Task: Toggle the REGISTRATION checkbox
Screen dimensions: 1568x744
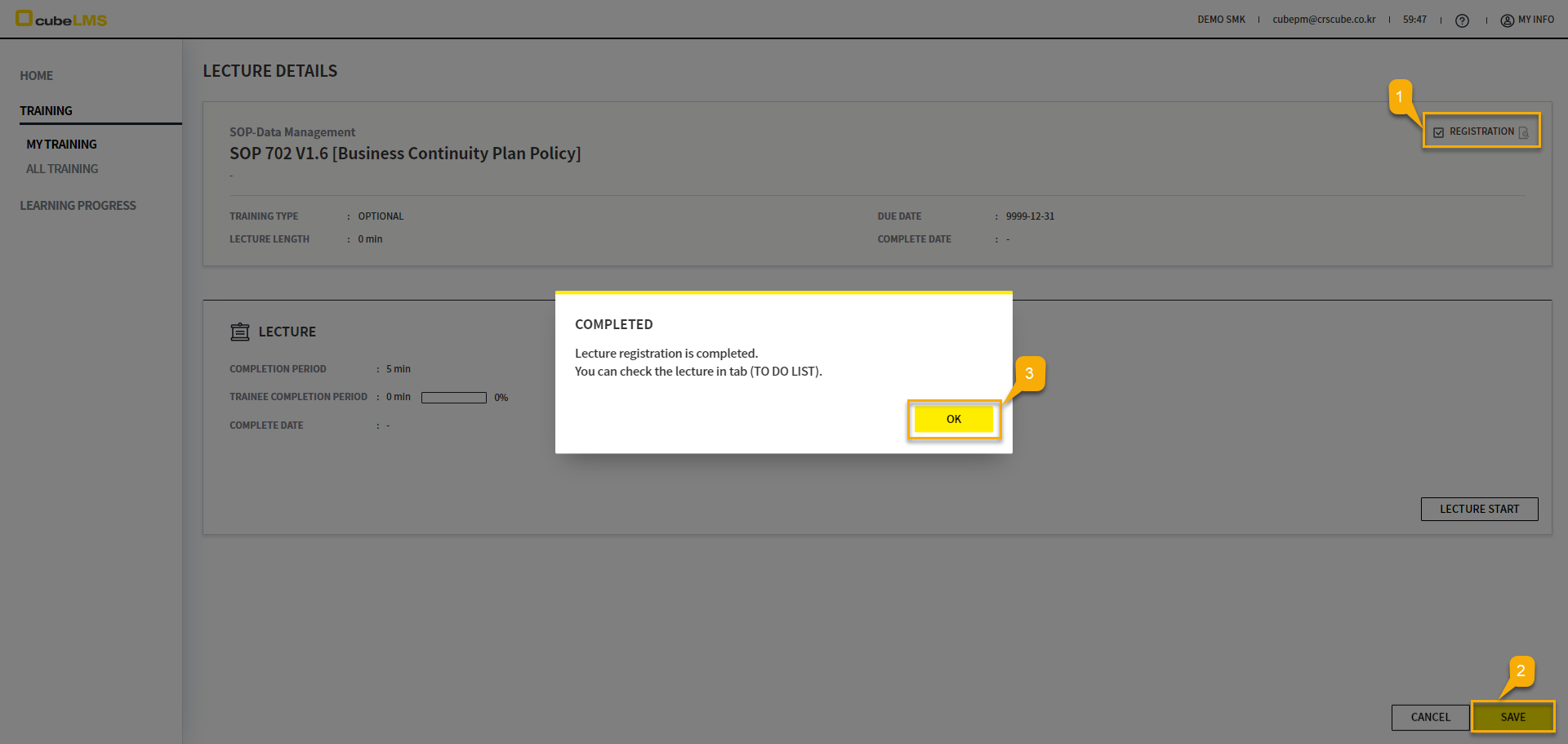Action: pyautogui.click(x=1439, y=132)
